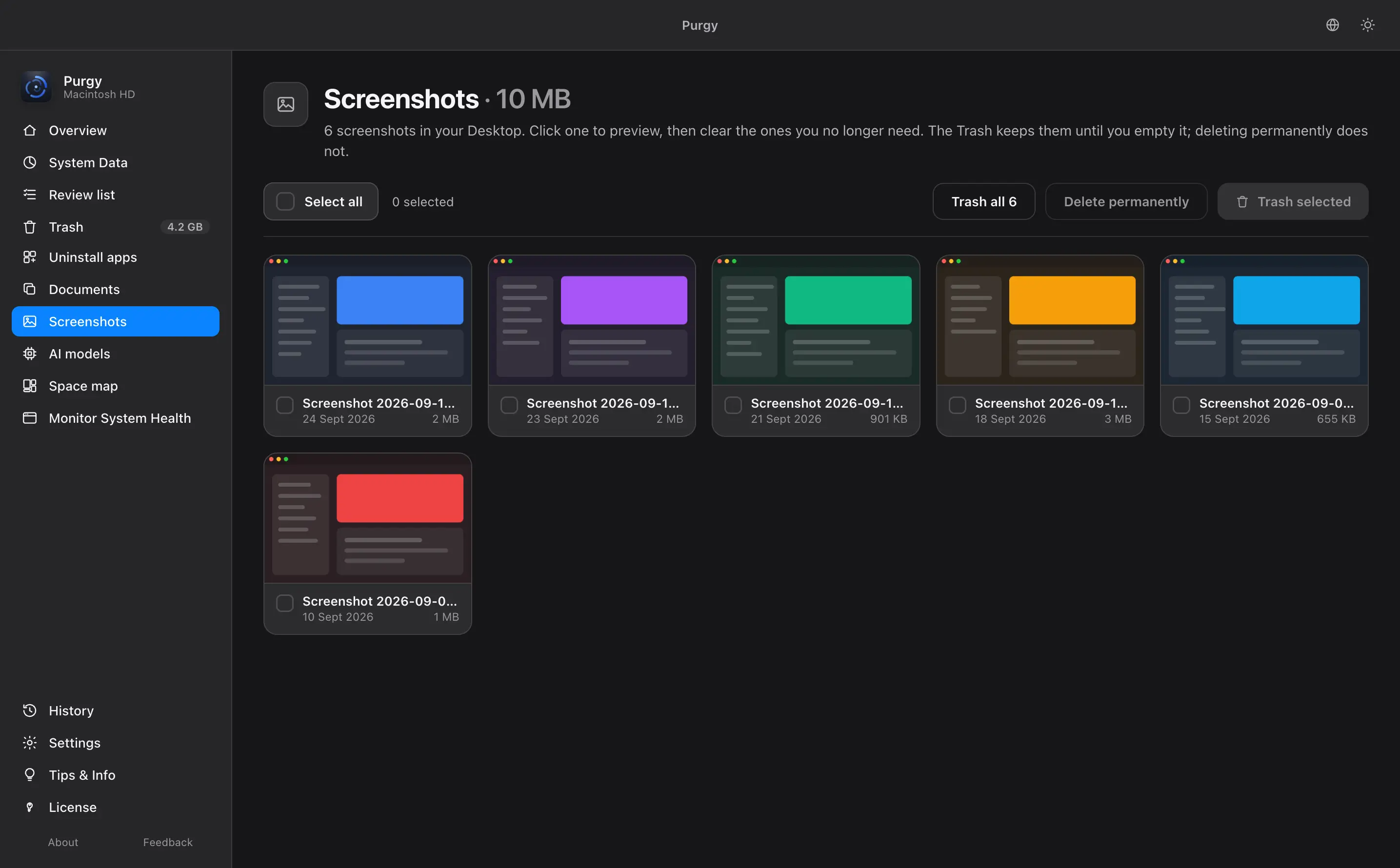The height and width of the screenshot is (868, 1400).
Task: Open the Space map view
Action: click(x=116, y=386)
